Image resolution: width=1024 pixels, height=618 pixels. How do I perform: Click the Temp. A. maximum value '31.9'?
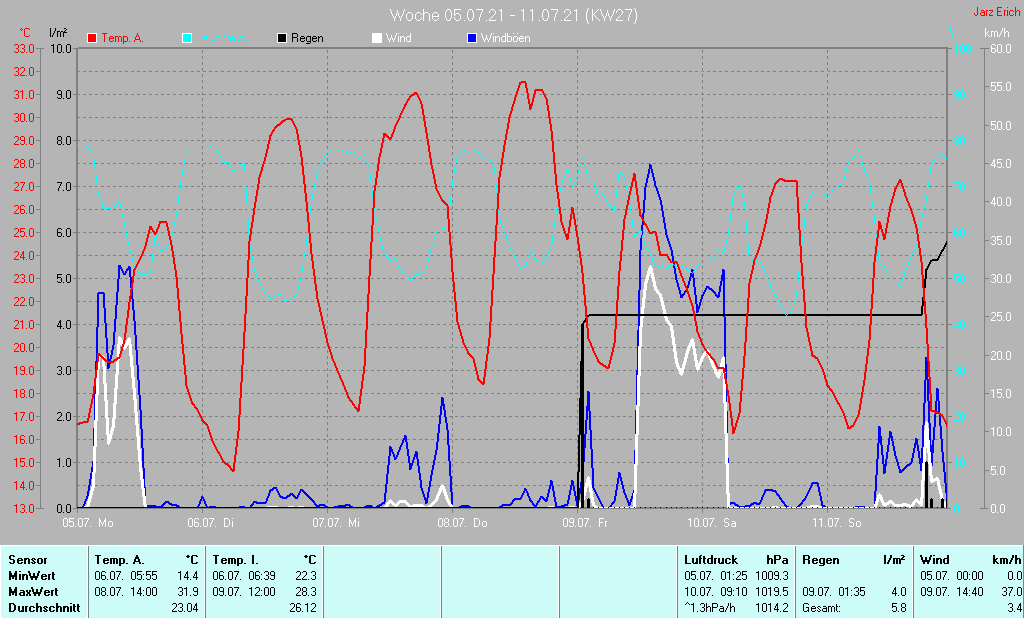click(187, 592)
